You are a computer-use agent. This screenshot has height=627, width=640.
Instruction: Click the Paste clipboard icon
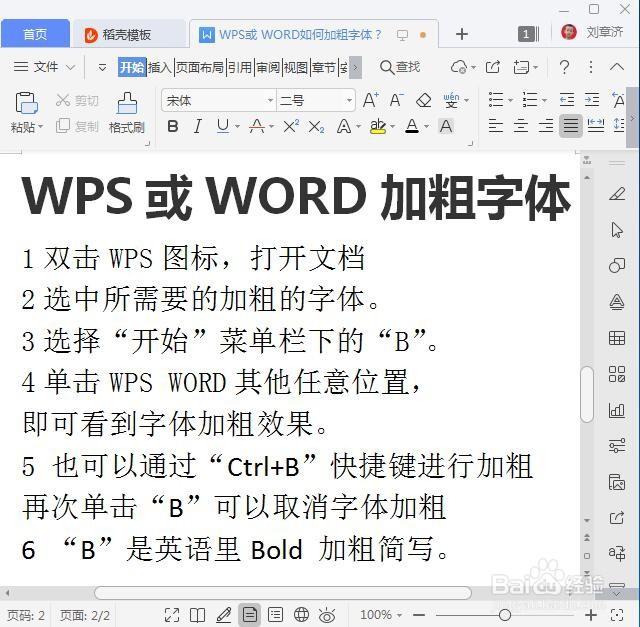27,102
